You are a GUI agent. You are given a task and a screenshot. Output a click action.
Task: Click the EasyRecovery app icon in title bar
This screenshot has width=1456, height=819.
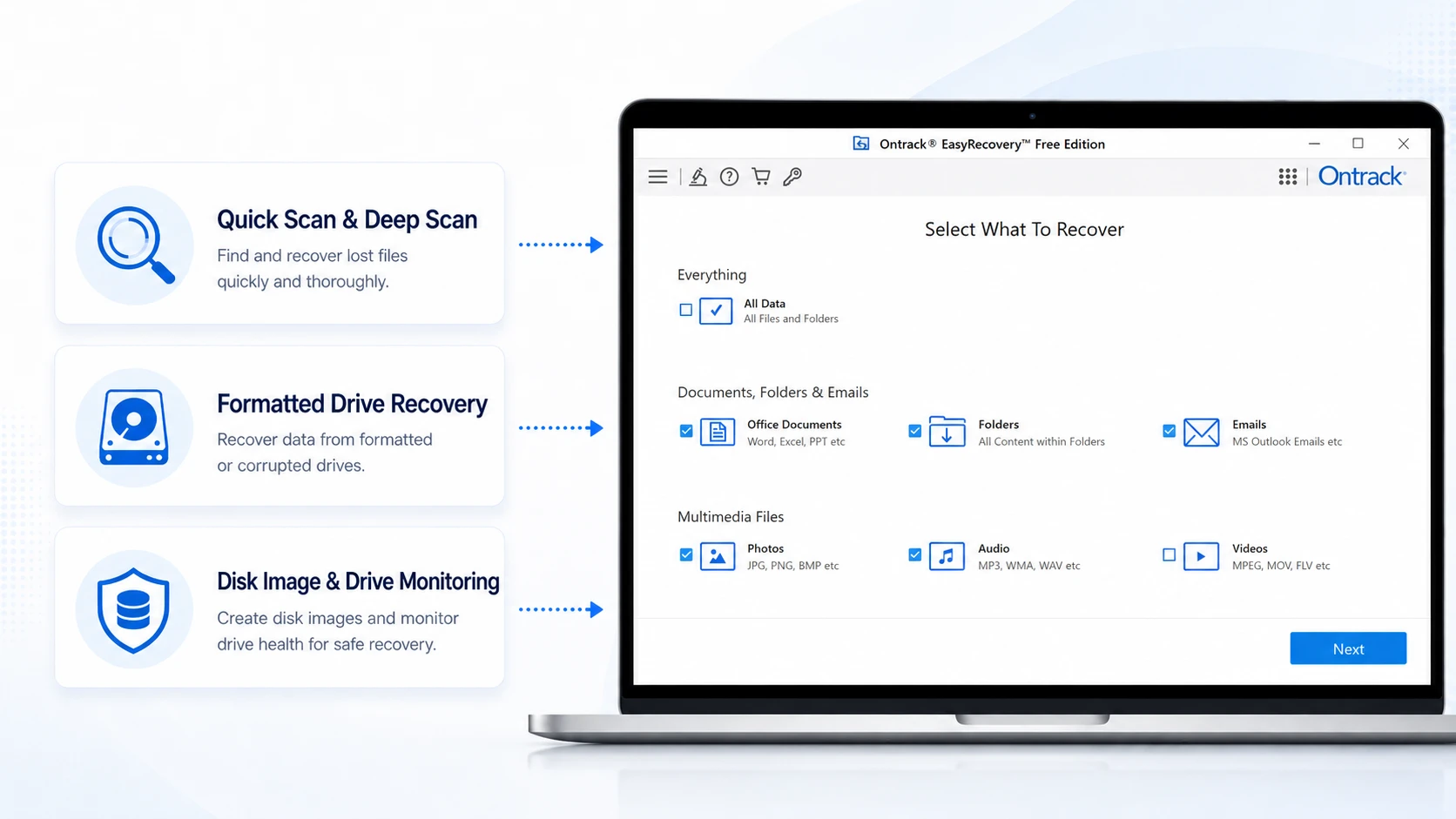pos(860,144)
